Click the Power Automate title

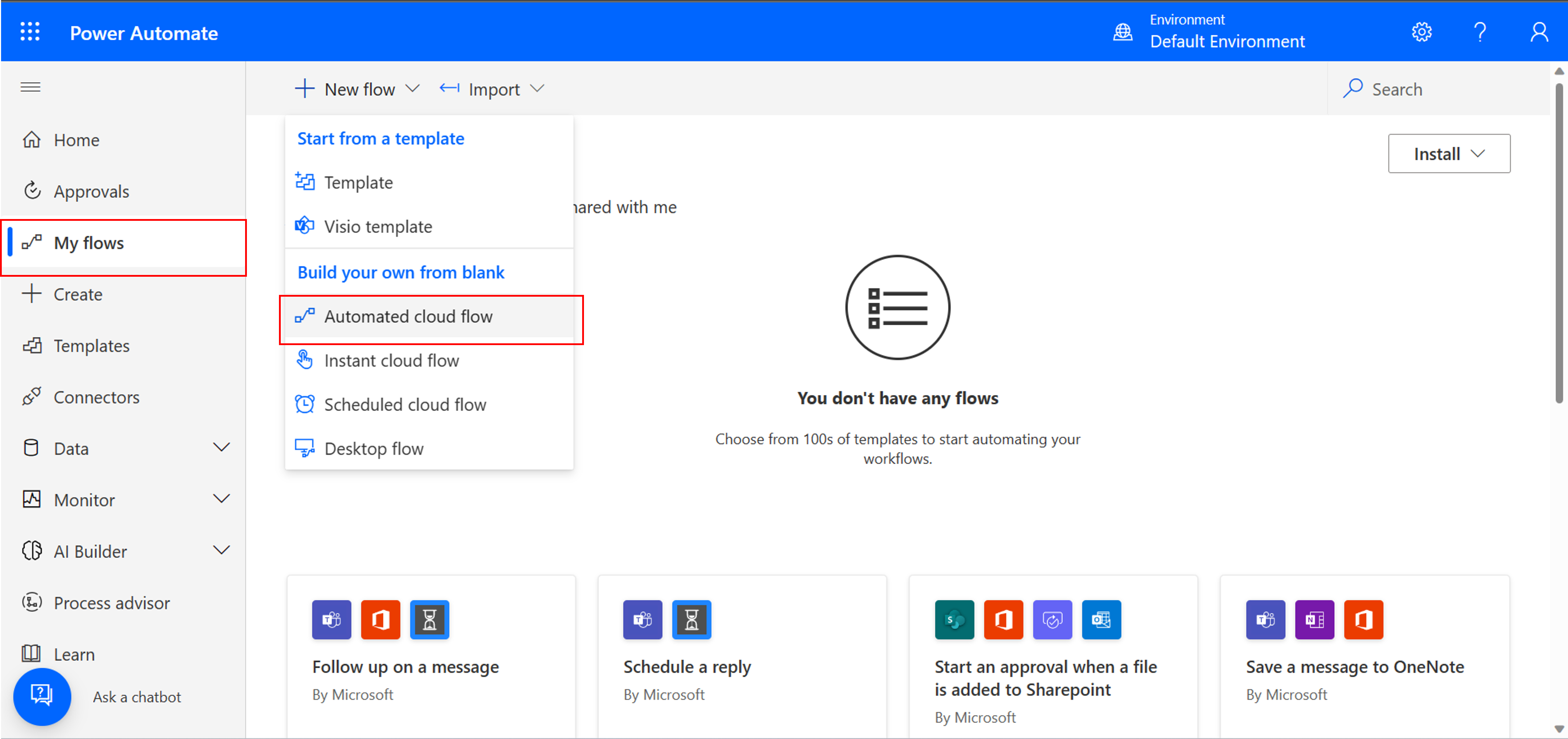144,33
